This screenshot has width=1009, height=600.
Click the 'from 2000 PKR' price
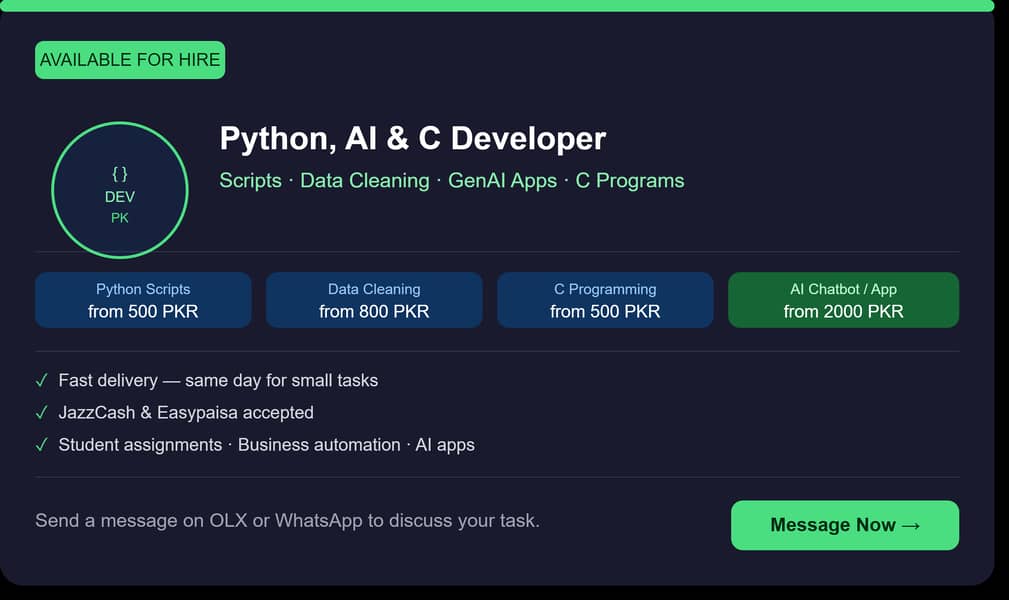click(843, 312)
